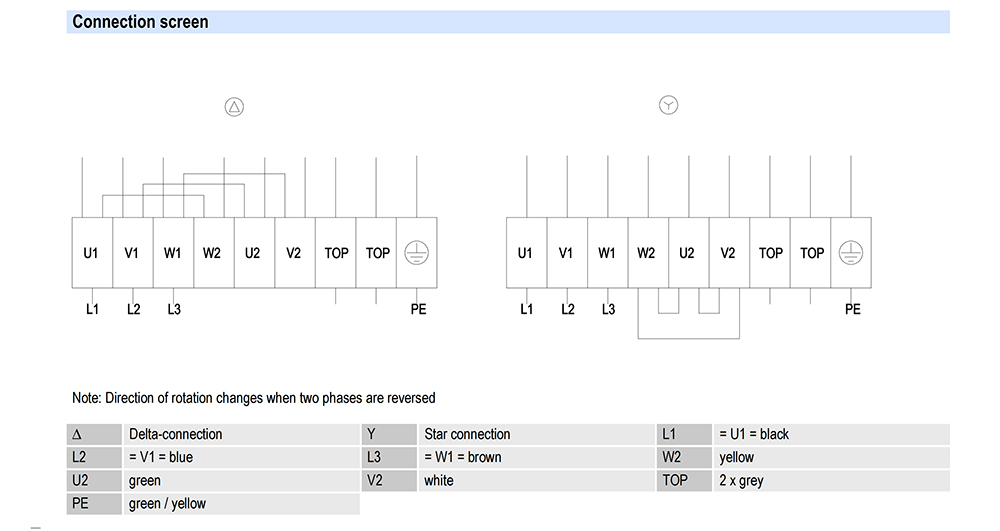Click the '2 x grey' legend cell
The image size is (1000, 531).
point(741,480)
